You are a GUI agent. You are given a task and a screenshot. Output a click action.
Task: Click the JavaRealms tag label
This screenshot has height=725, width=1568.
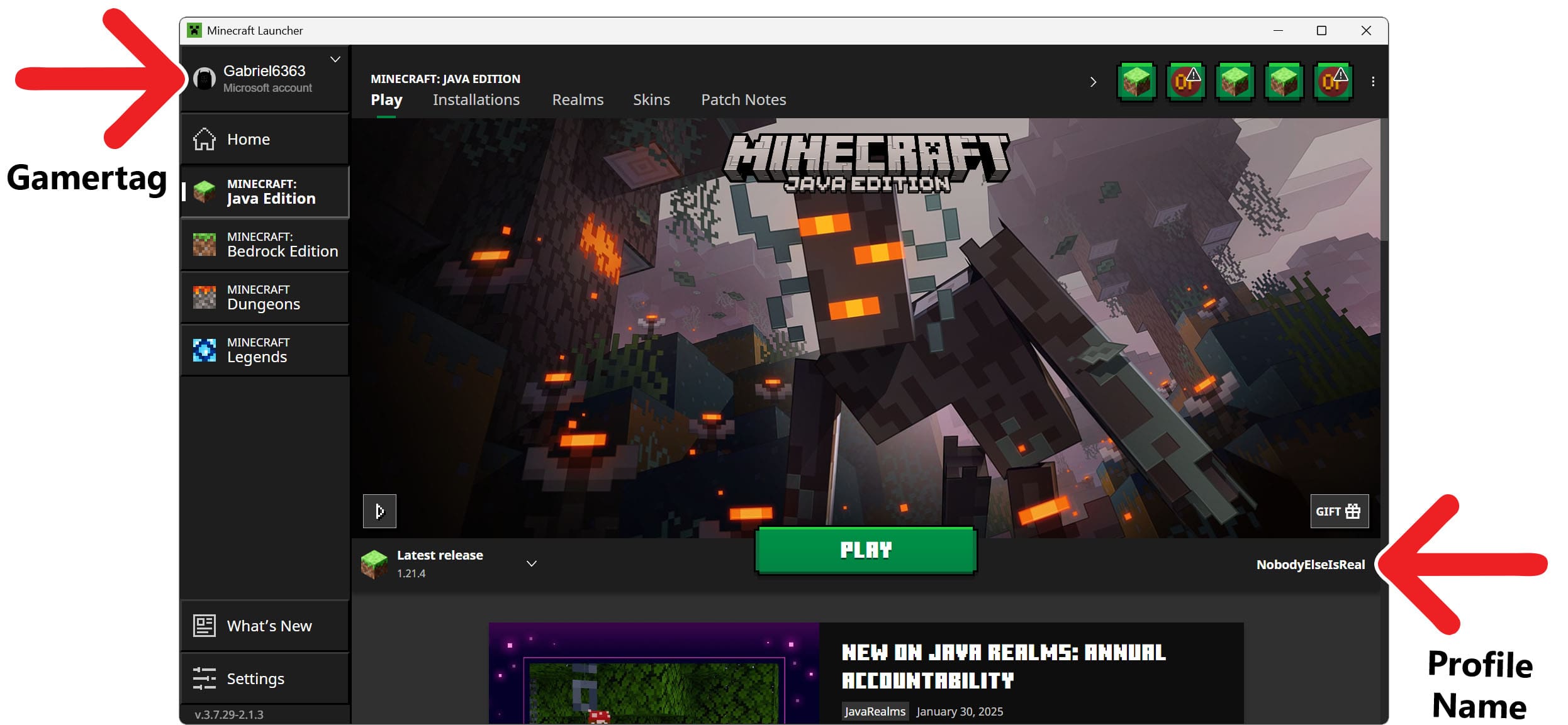click(875, 711)
